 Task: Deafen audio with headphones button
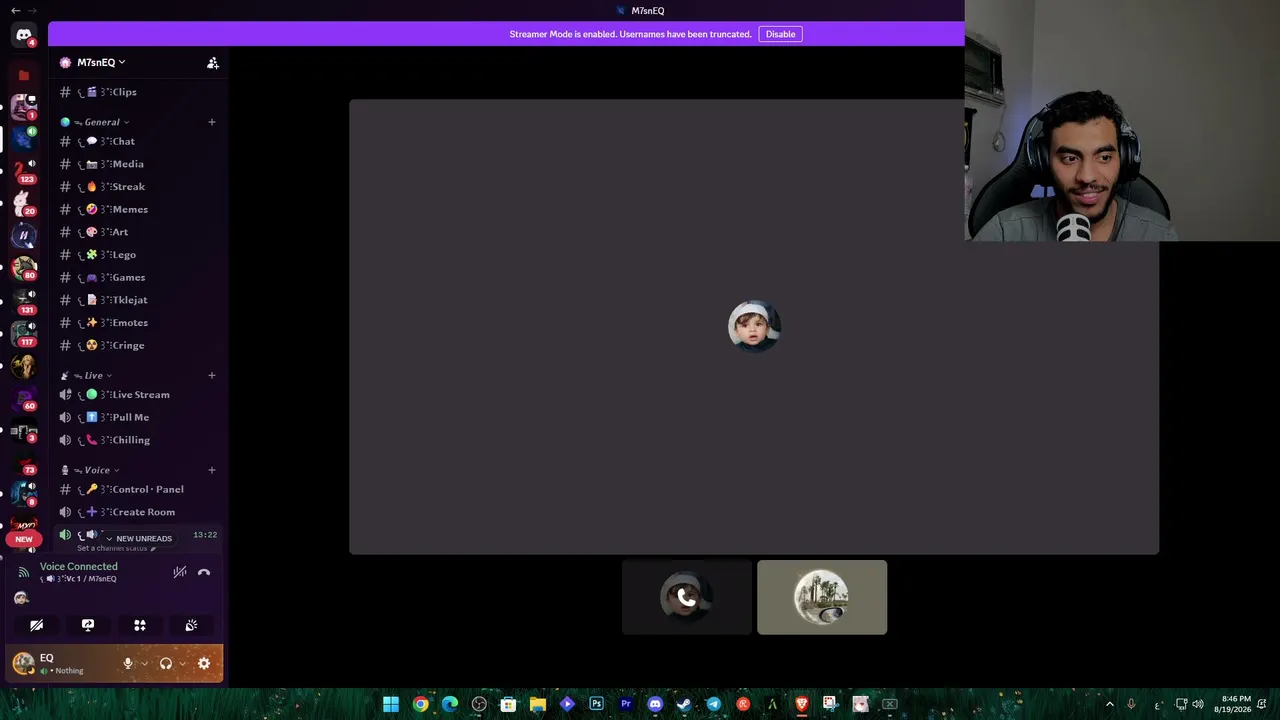tap(165, 663)
